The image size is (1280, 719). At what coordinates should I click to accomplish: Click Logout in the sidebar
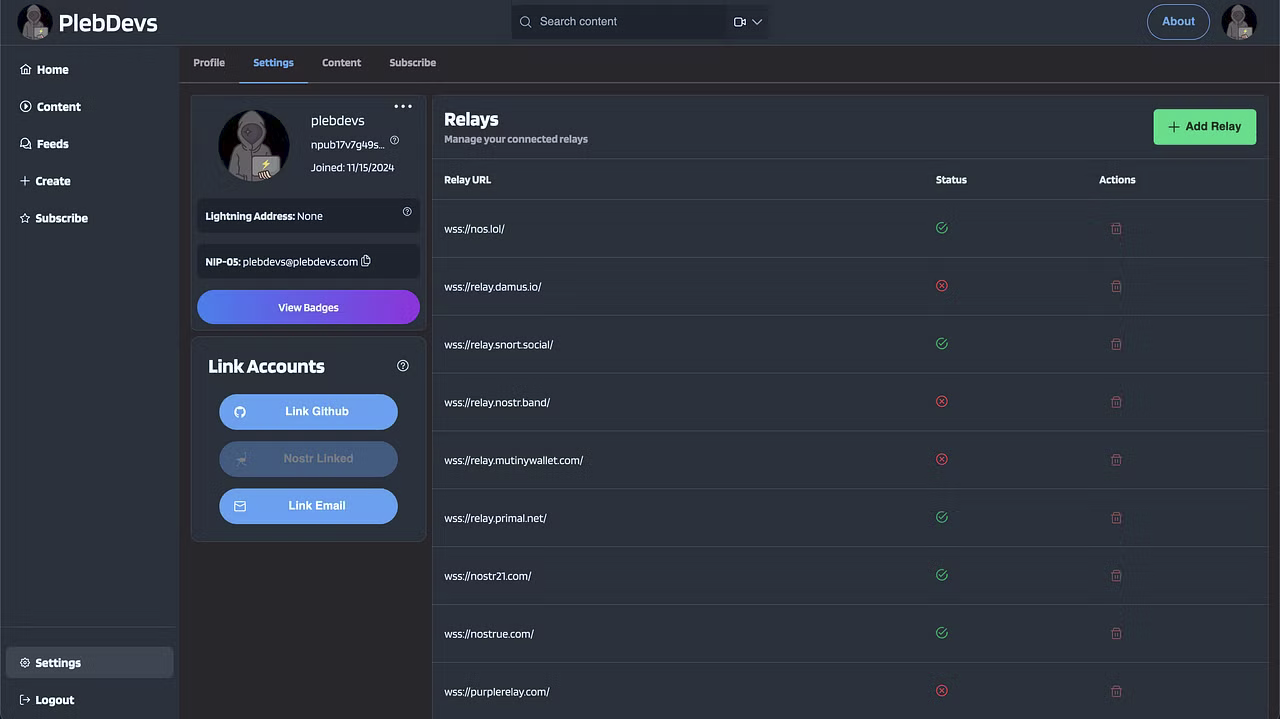coord(54,700)
